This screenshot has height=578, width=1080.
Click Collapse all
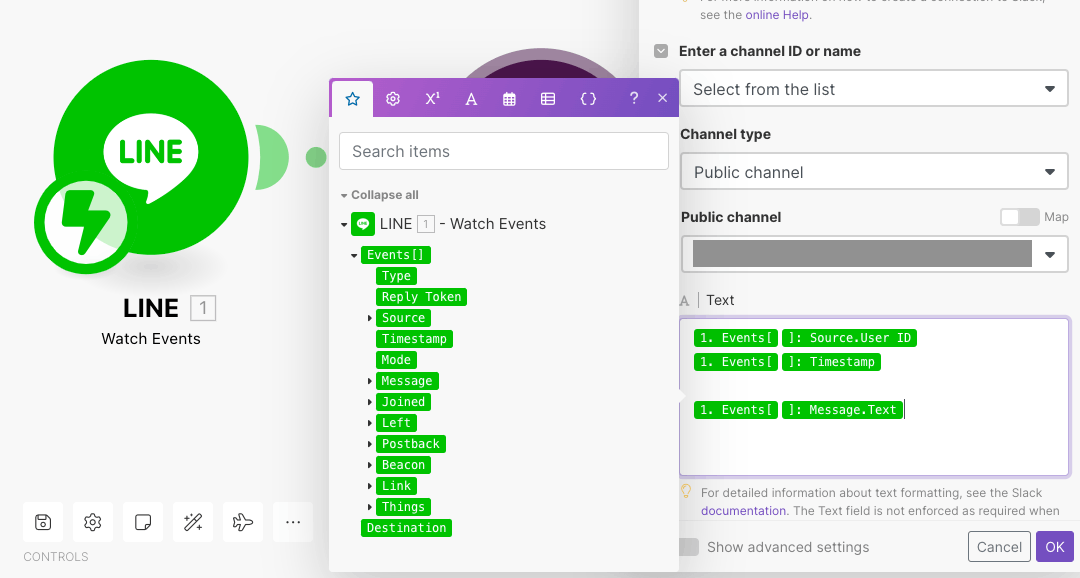tap(384, 195)
